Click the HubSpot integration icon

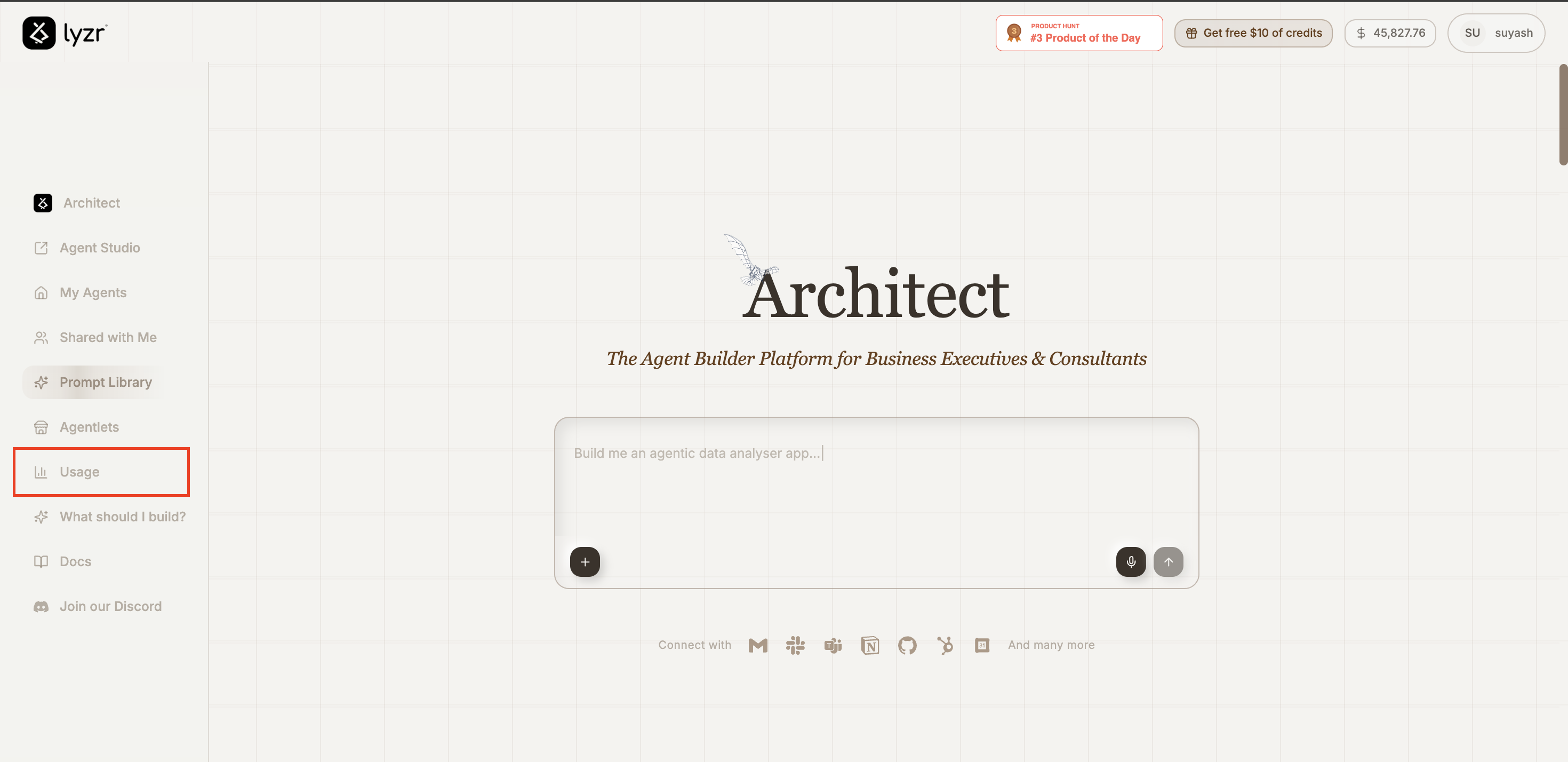(945, 645)
